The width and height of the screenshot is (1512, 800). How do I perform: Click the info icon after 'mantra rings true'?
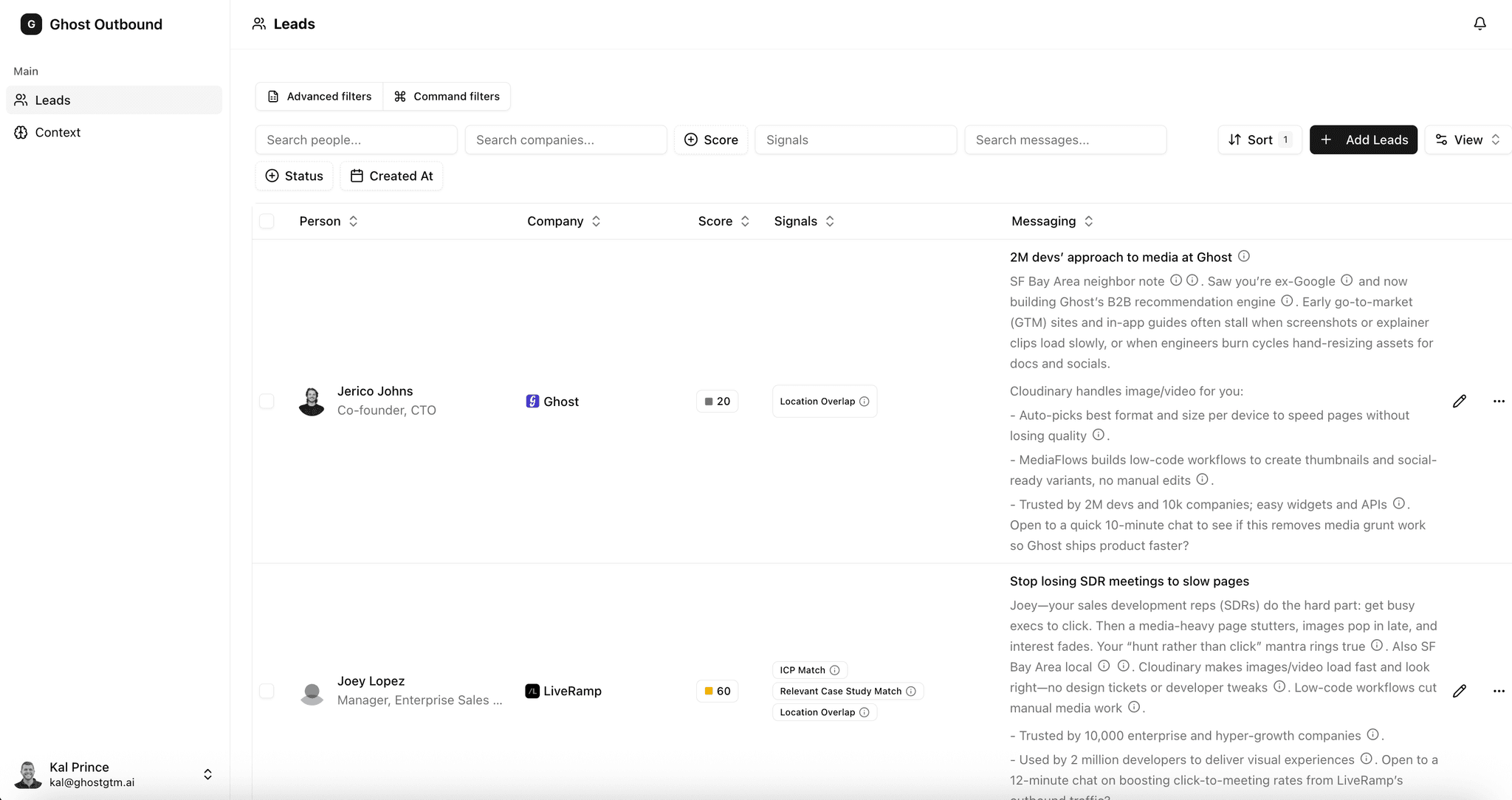coord(1377,645)
